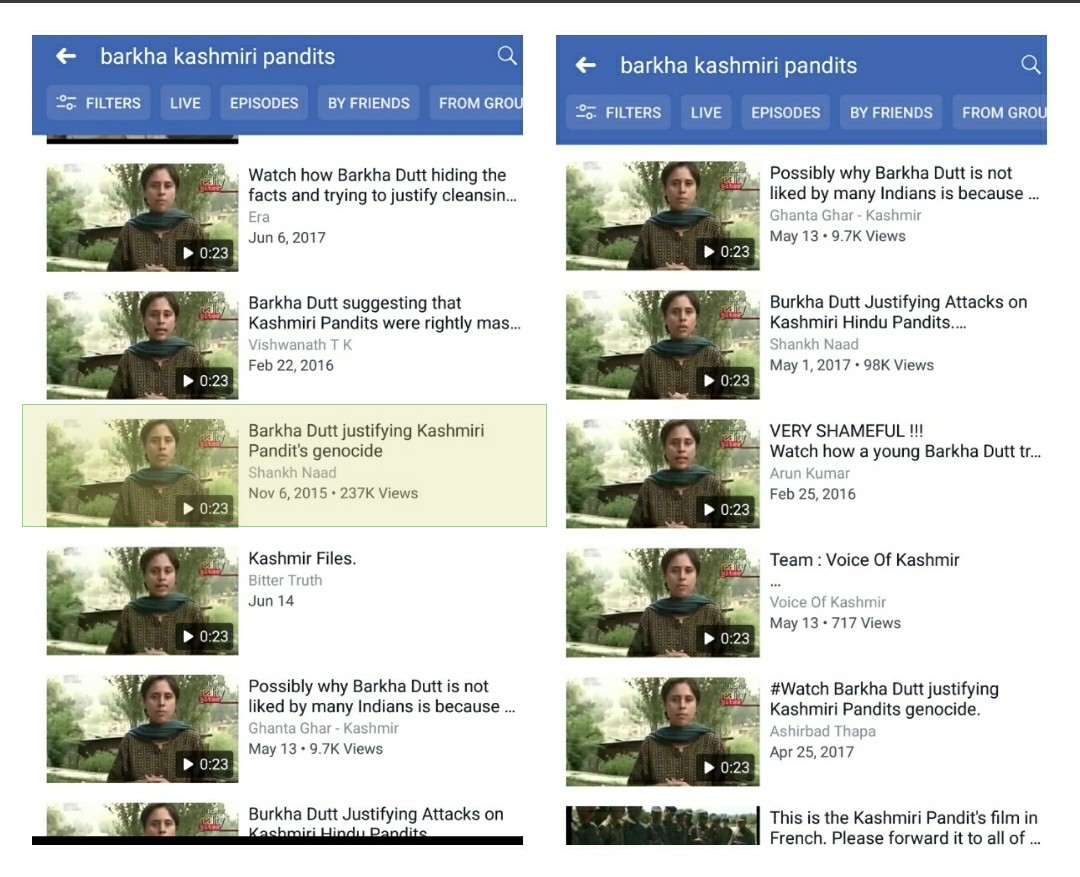Open FILTERS in the right screenshot
The width and height of the screenshot is (1080, 877).
tap(619, 112)
